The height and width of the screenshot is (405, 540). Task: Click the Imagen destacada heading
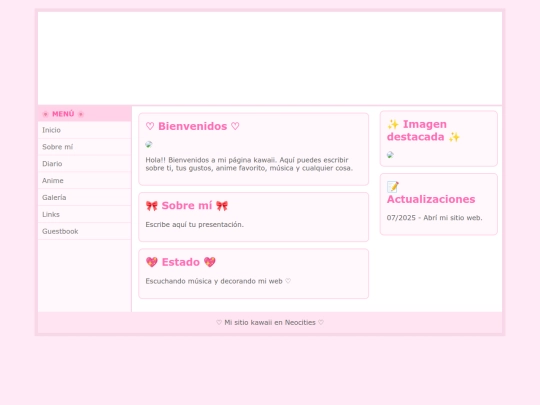[x=424, y=131]
